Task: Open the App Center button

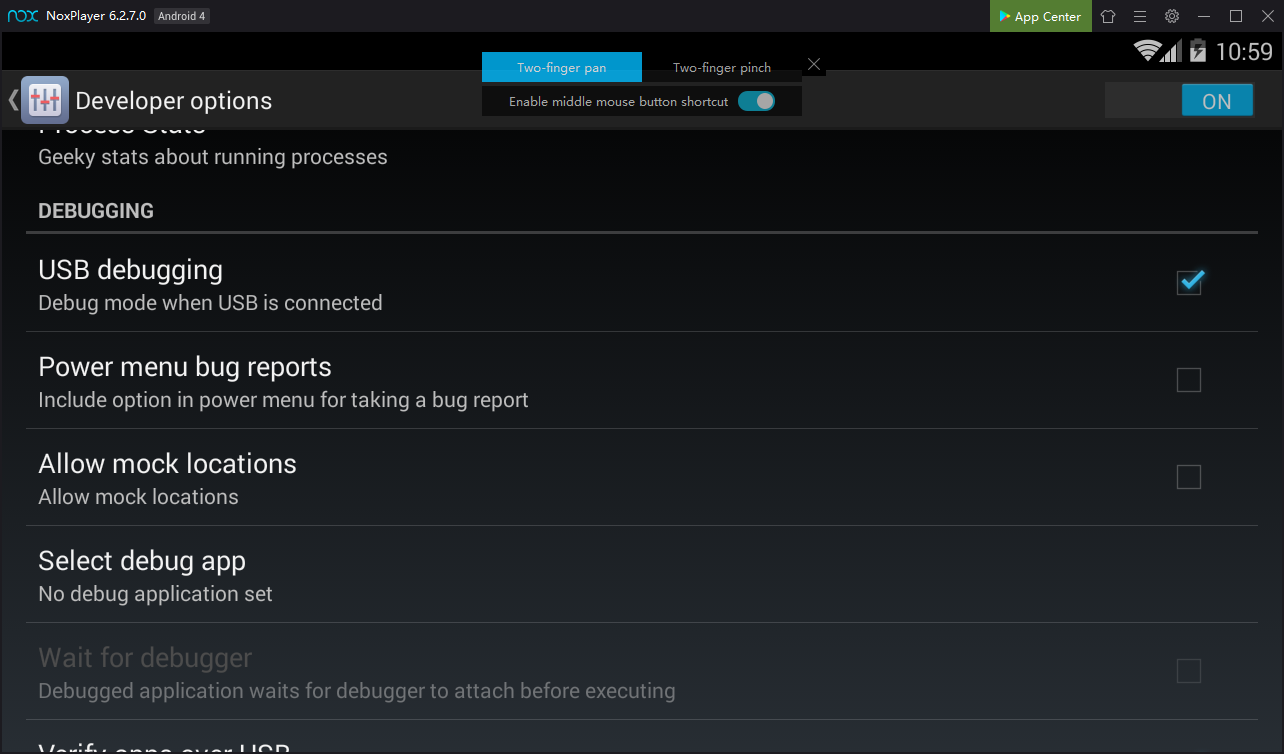Action: 1040,16
